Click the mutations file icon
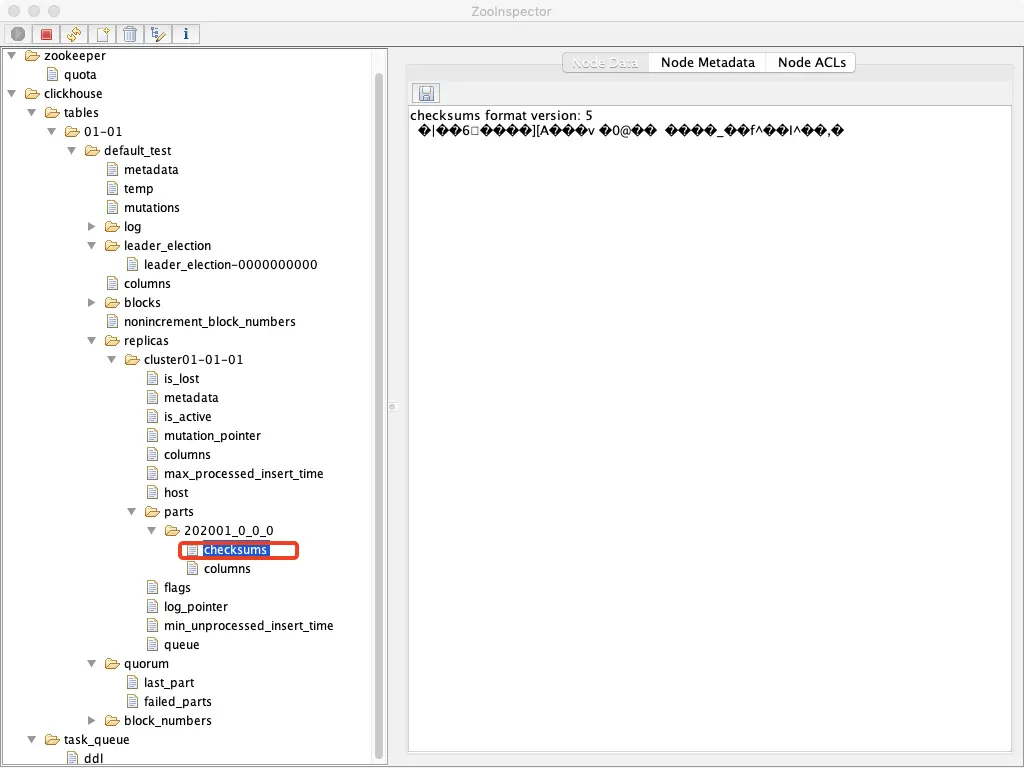1024x768 pixels. coord(112,208)
